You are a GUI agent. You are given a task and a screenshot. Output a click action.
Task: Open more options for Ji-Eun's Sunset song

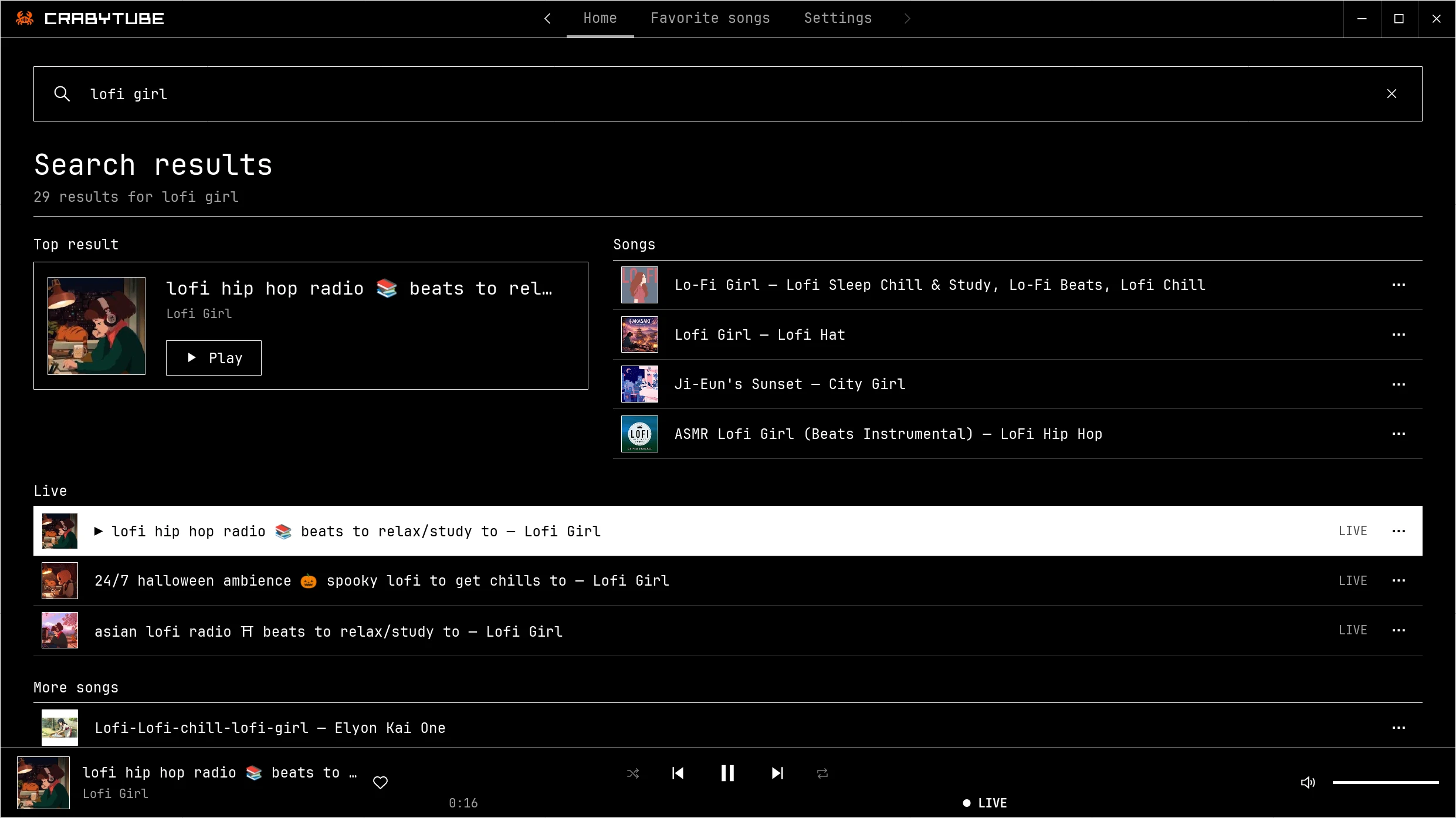1399,384
